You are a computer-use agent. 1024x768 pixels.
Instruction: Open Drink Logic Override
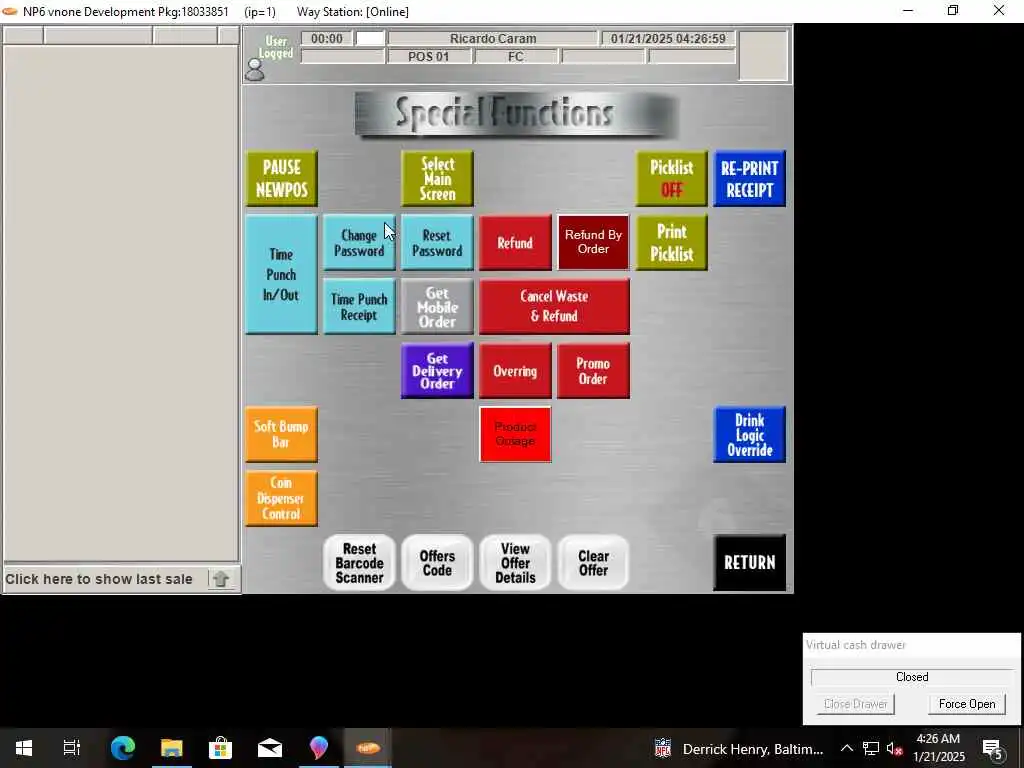click(749, 434)
